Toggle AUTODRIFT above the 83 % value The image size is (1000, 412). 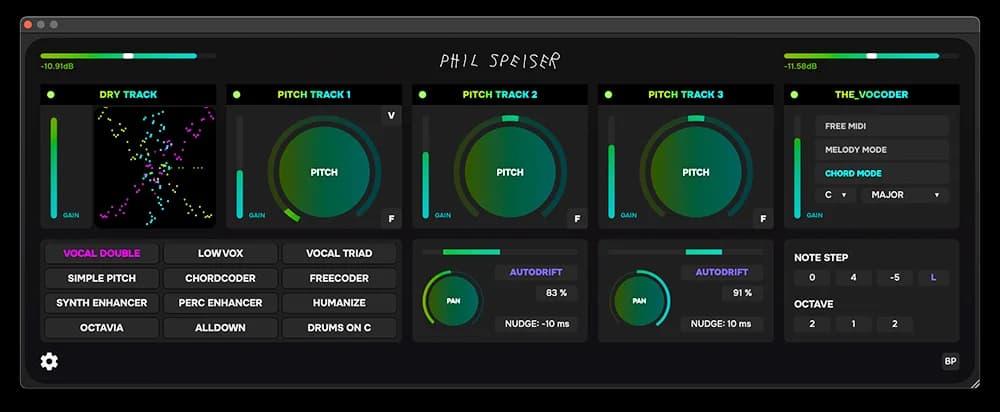pyautogui.click(x=536, y=272)
